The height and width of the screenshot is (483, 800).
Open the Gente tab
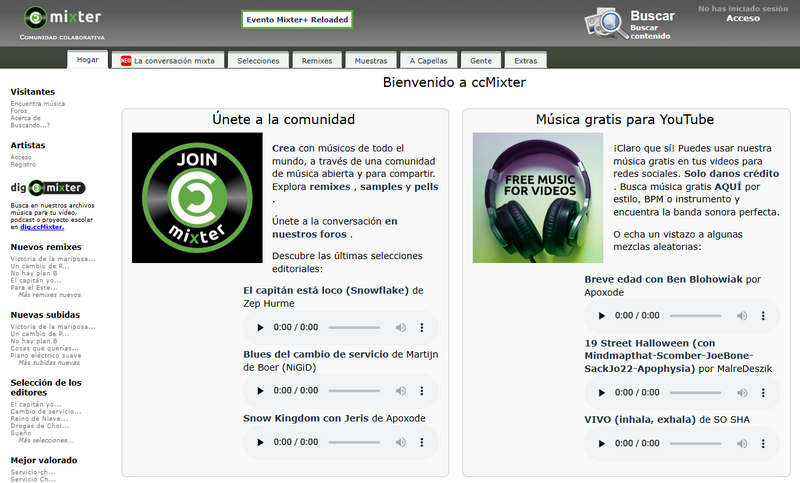click(x=481, y=61)
